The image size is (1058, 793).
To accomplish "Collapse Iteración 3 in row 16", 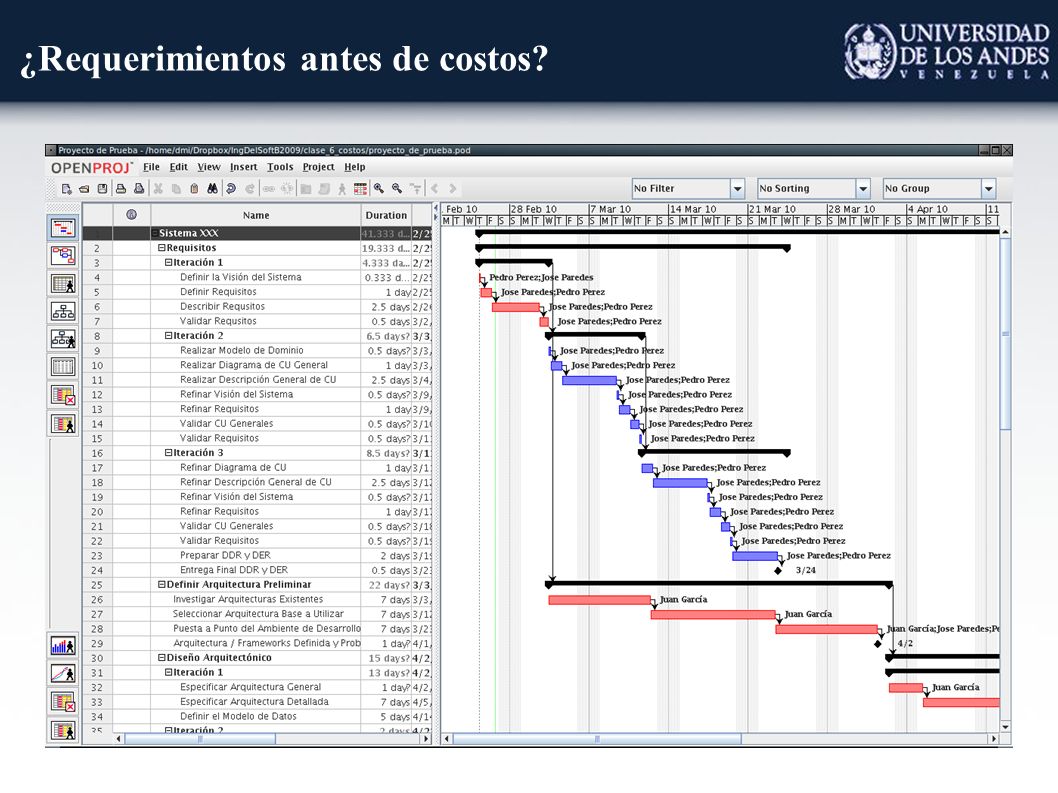I will click(x=169, y=453).
